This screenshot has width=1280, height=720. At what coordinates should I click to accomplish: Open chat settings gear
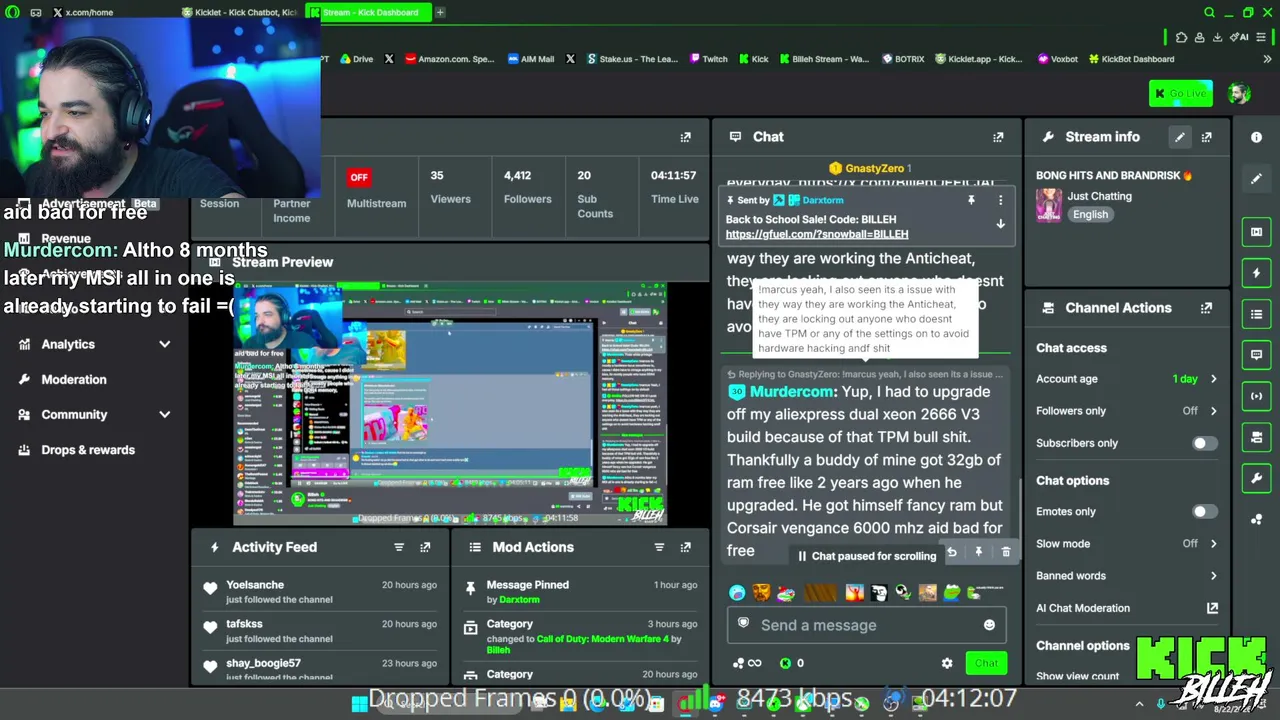tap(947, 663)
